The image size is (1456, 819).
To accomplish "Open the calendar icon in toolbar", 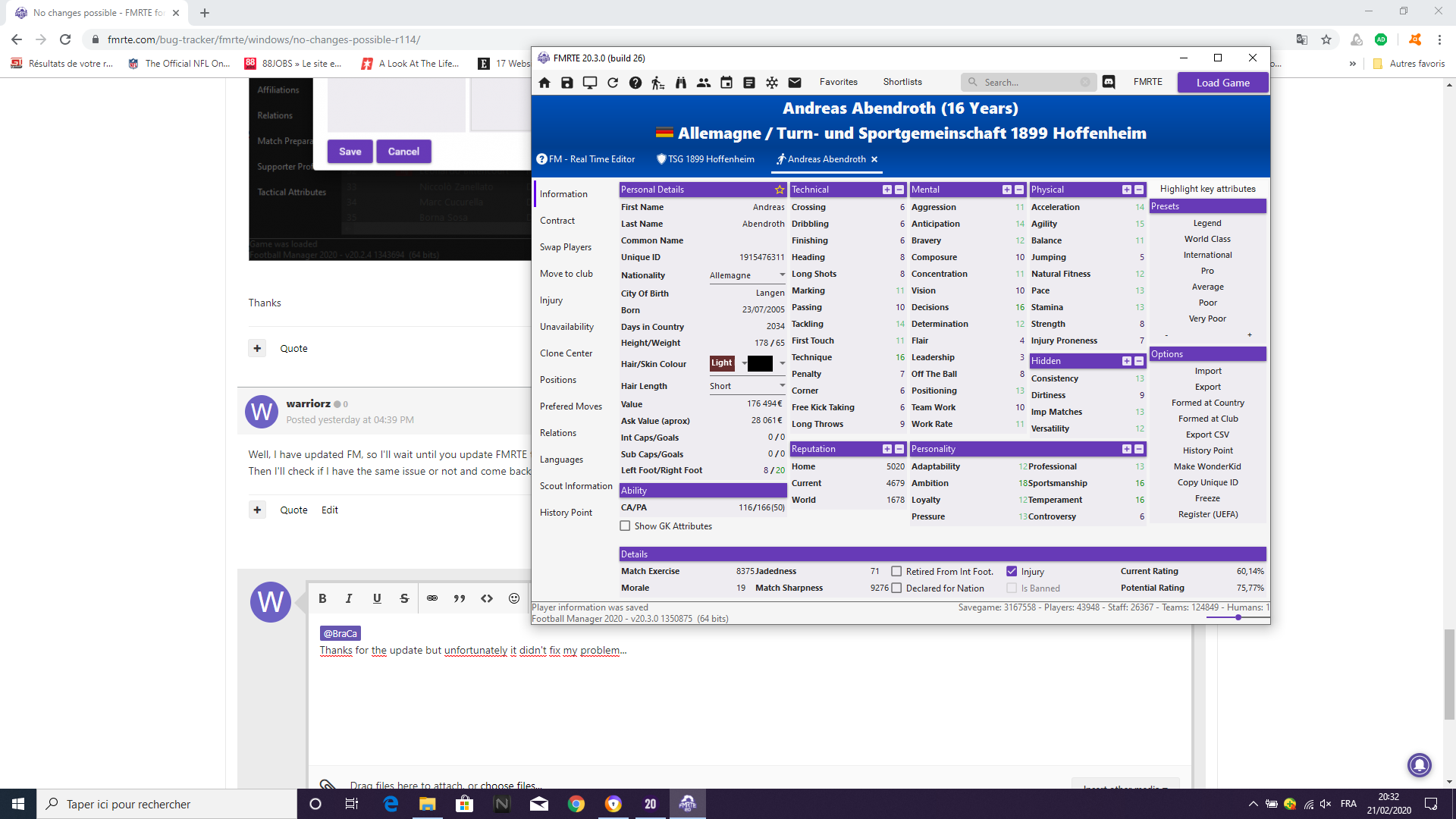I will [x=726, y=83].
